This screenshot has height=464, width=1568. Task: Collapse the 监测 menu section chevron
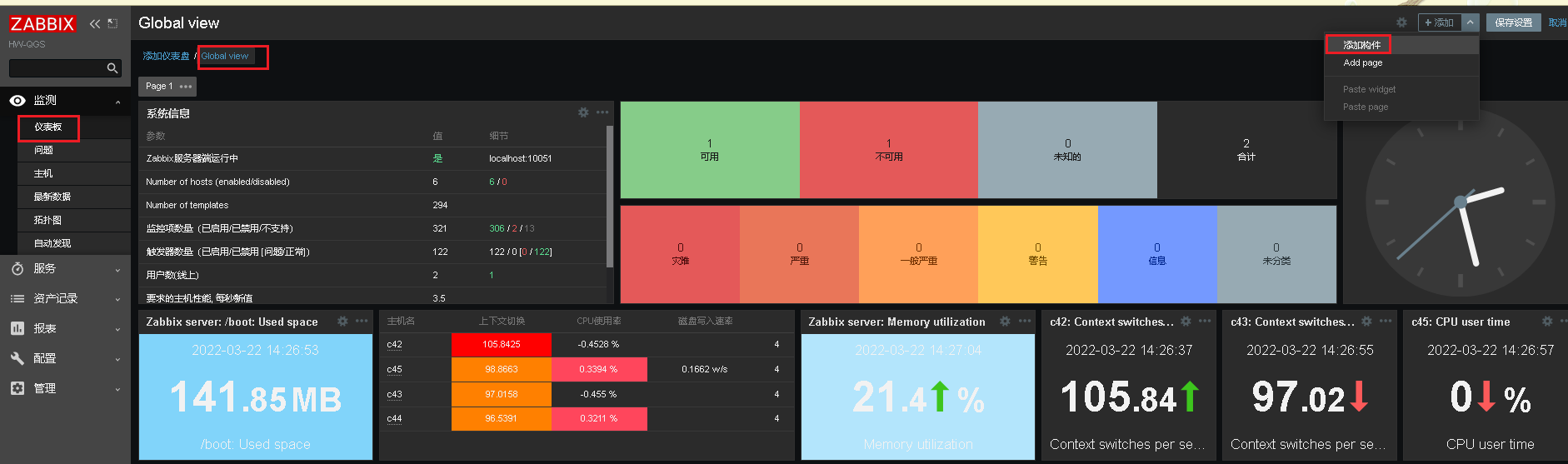pyautogui.click(x=117, y=102)
